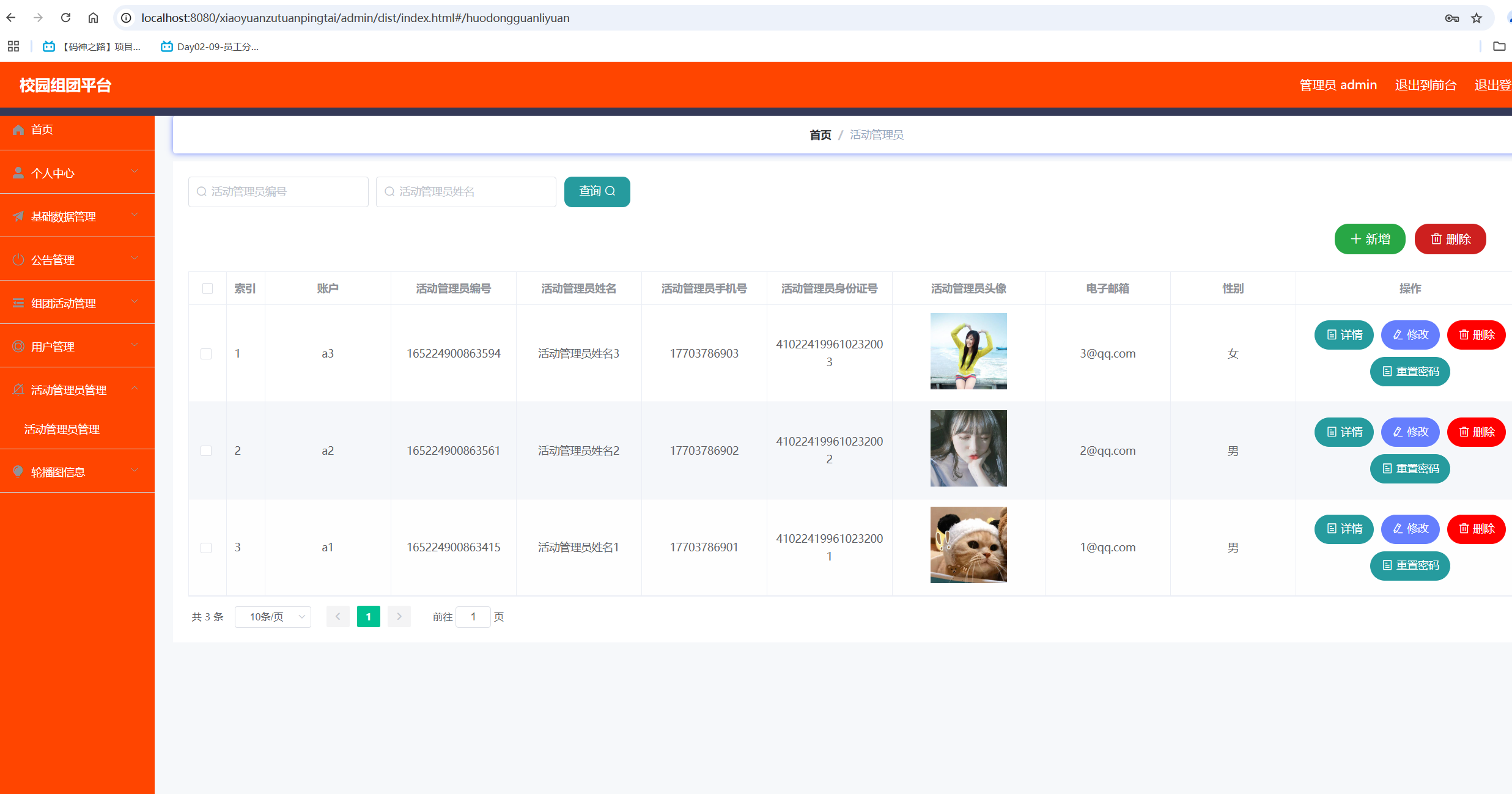This screenshot has height=794, width=1512.
Task: Open all bookmarks folder icon
Action: [1499, 46]
